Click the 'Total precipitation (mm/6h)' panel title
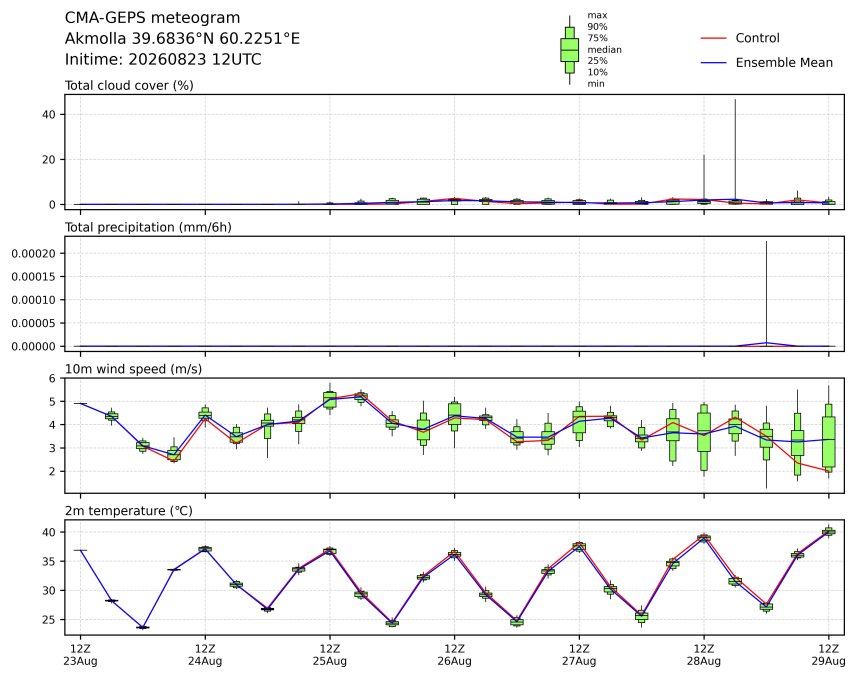 148,227
